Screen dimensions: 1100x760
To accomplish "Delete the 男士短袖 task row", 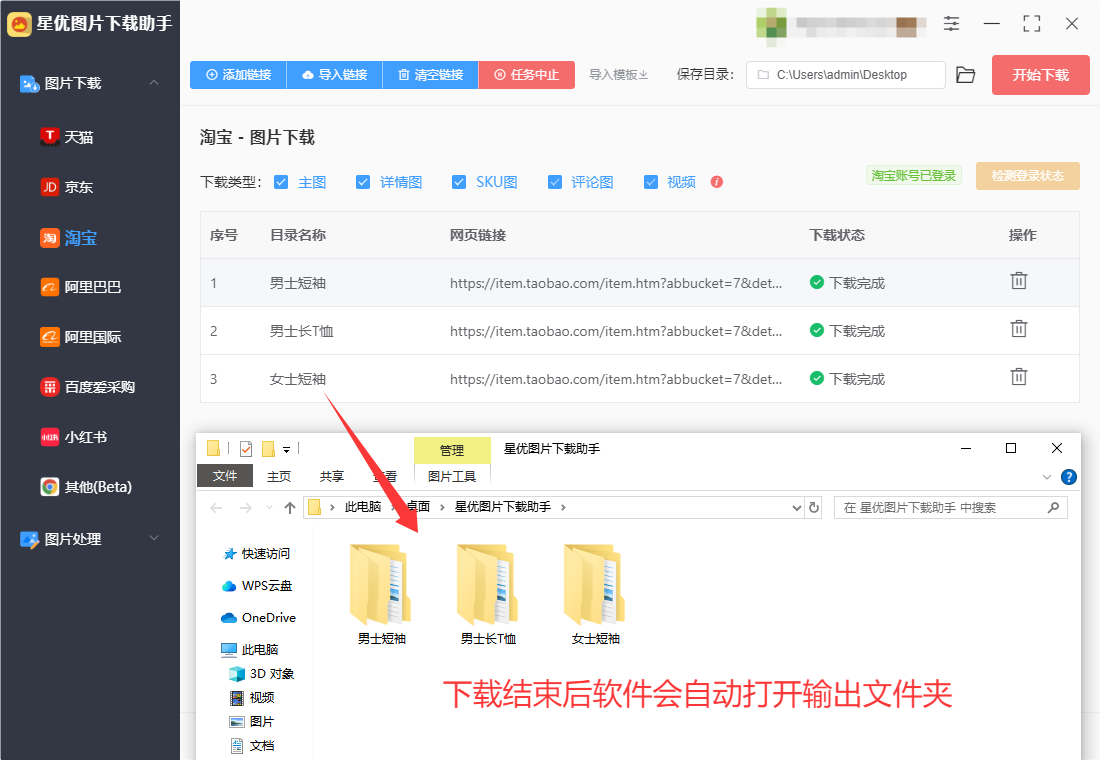I will click(1019, 281).
